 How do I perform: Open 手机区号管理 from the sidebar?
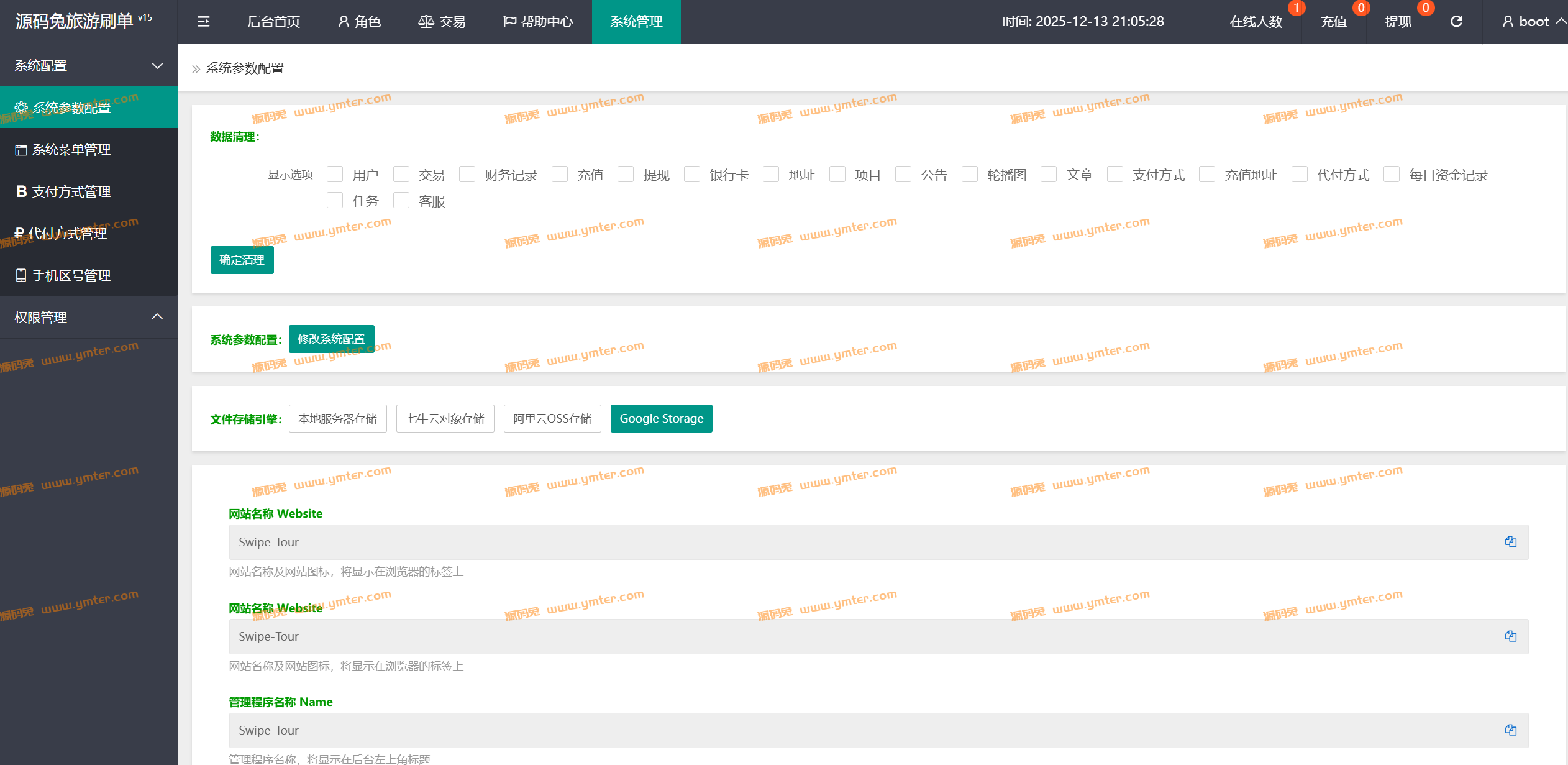71,275
